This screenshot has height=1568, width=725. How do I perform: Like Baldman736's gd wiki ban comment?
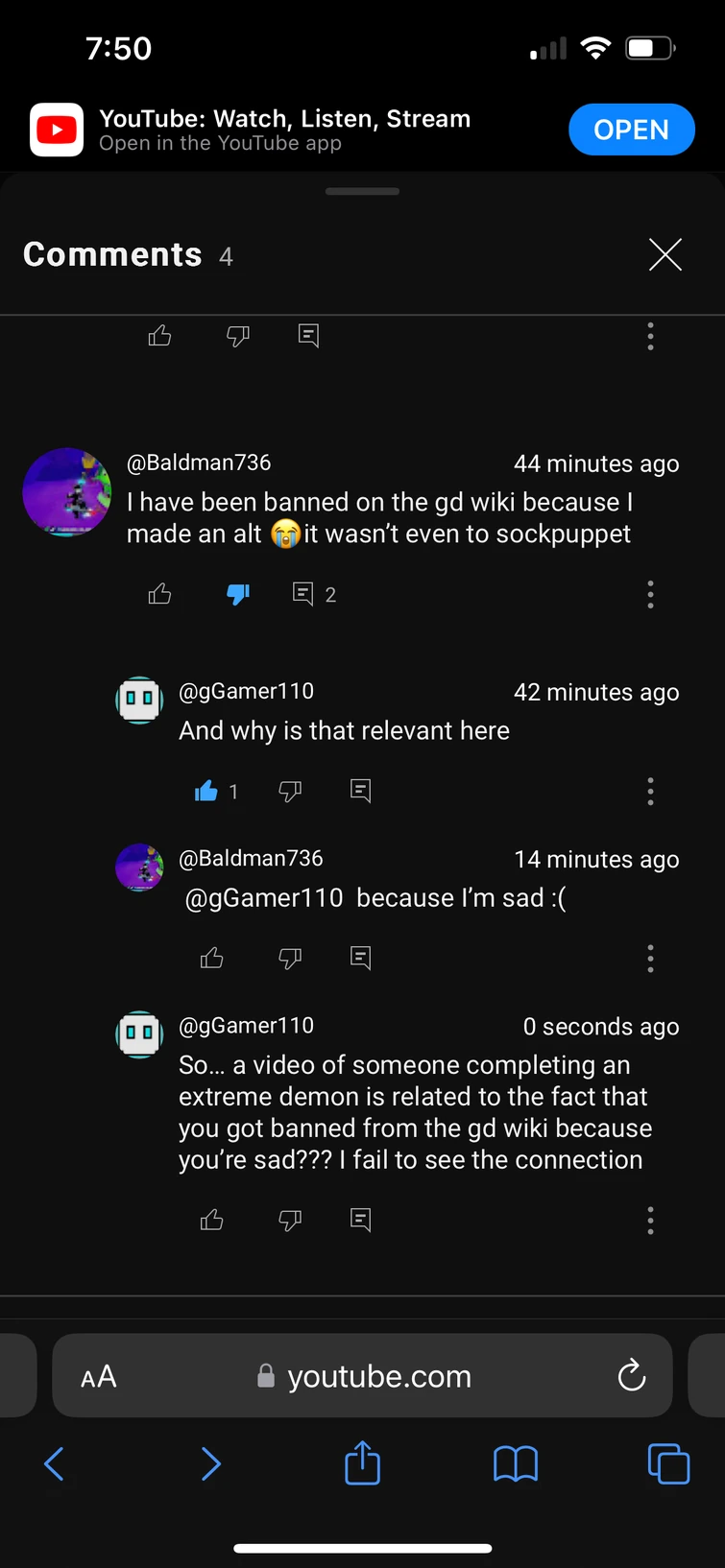(x=160, y=595)
